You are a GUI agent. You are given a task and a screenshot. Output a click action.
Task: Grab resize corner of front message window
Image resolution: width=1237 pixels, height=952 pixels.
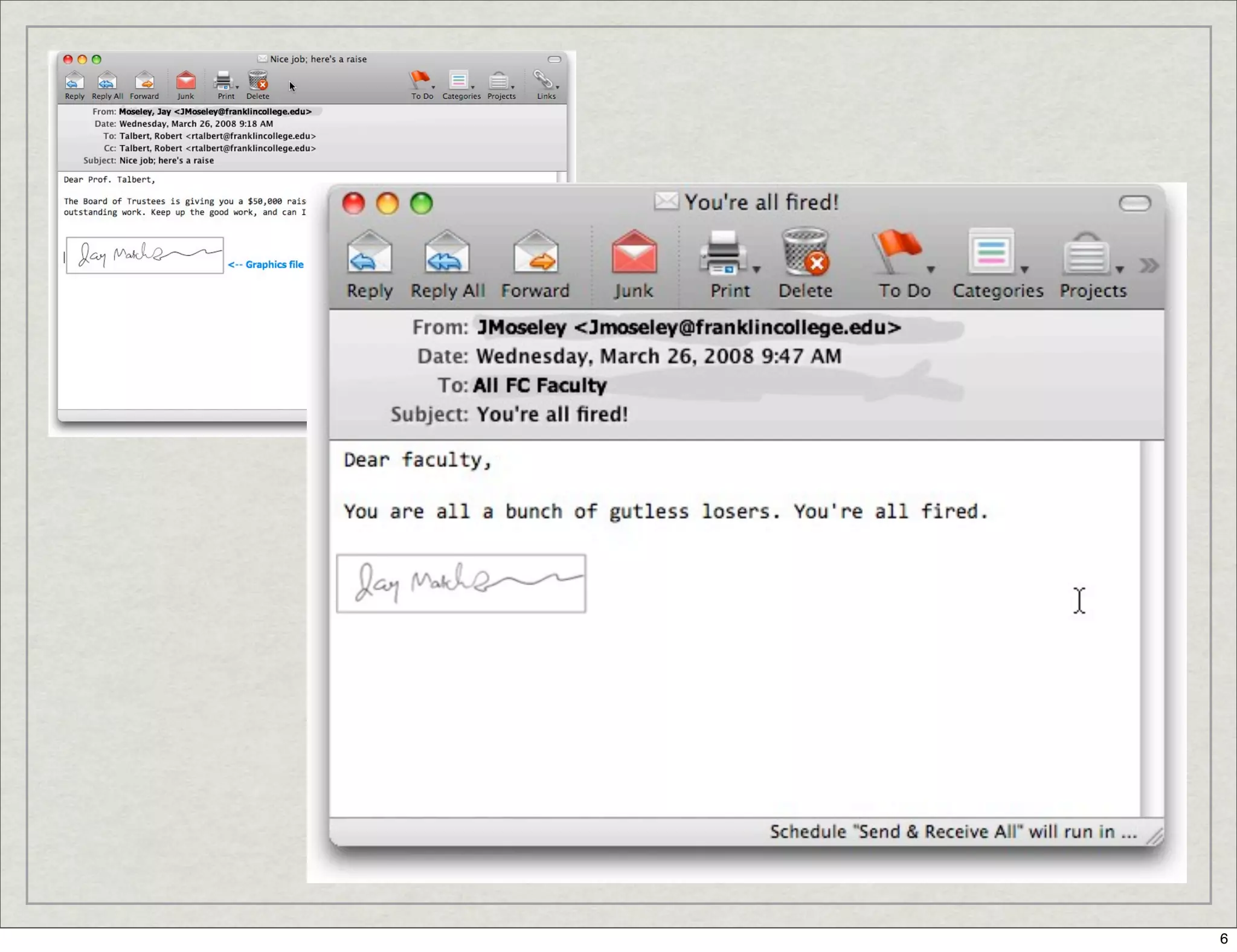pyautogui.click(x=1154, y=837)
